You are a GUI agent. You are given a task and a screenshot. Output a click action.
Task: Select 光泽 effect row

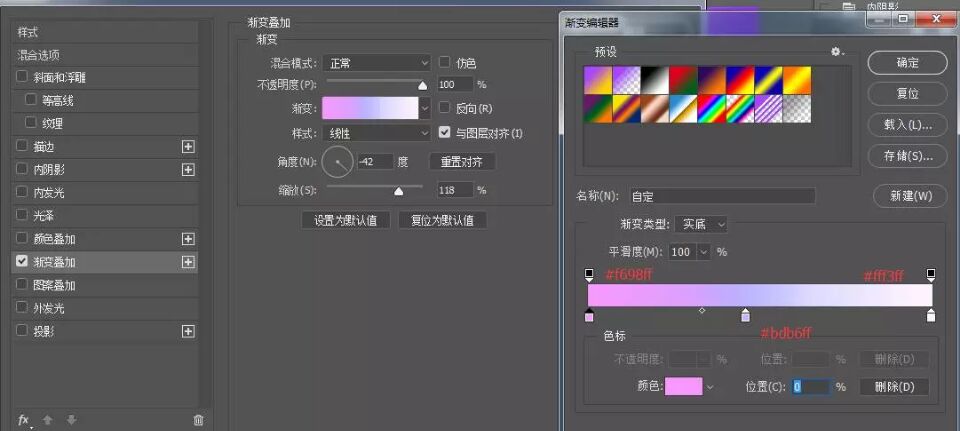coord(105,216)
